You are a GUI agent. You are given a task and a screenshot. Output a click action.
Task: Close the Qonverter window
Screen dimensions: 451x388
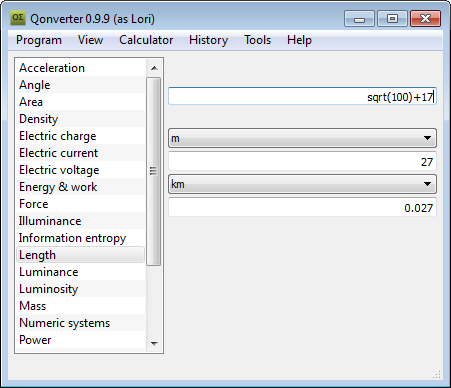426,18
